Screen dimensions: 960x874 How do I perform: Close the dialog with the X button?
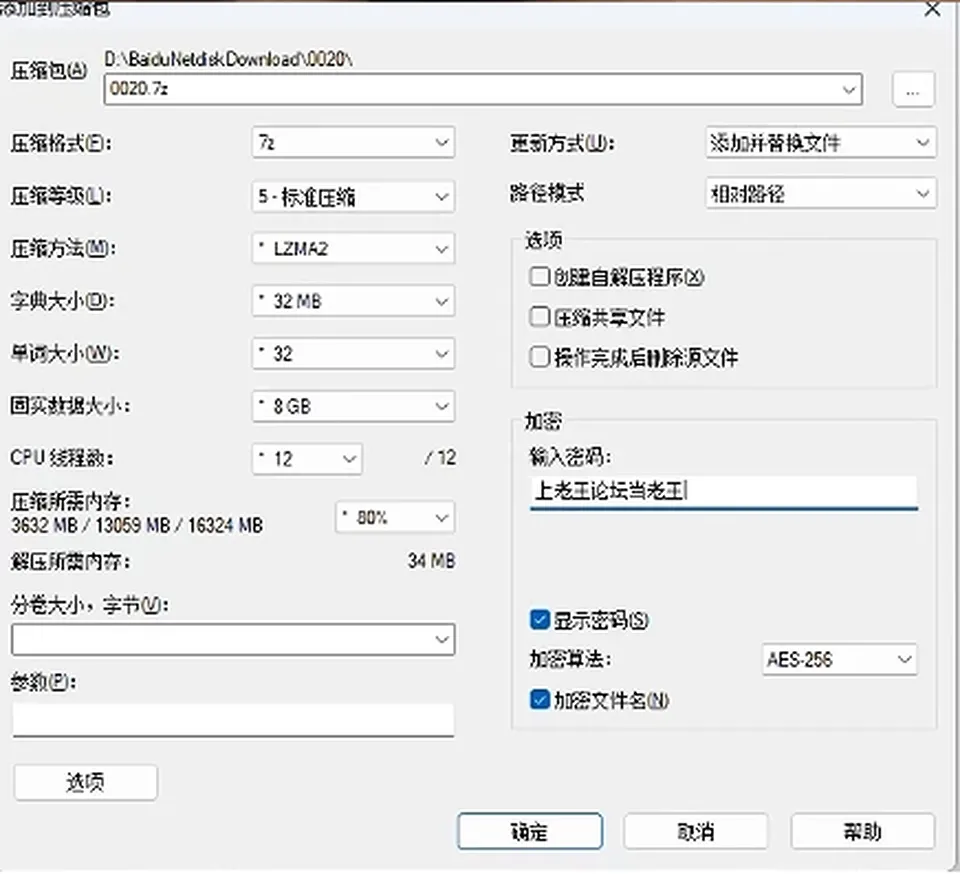(932, 9)
